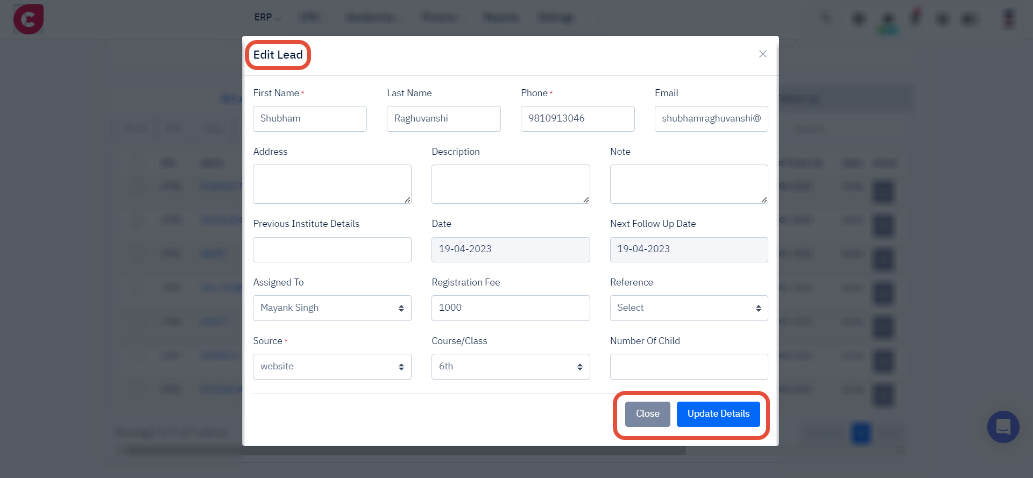Click the app logo in the header
Screen dimensions: 1033x478
28,18
